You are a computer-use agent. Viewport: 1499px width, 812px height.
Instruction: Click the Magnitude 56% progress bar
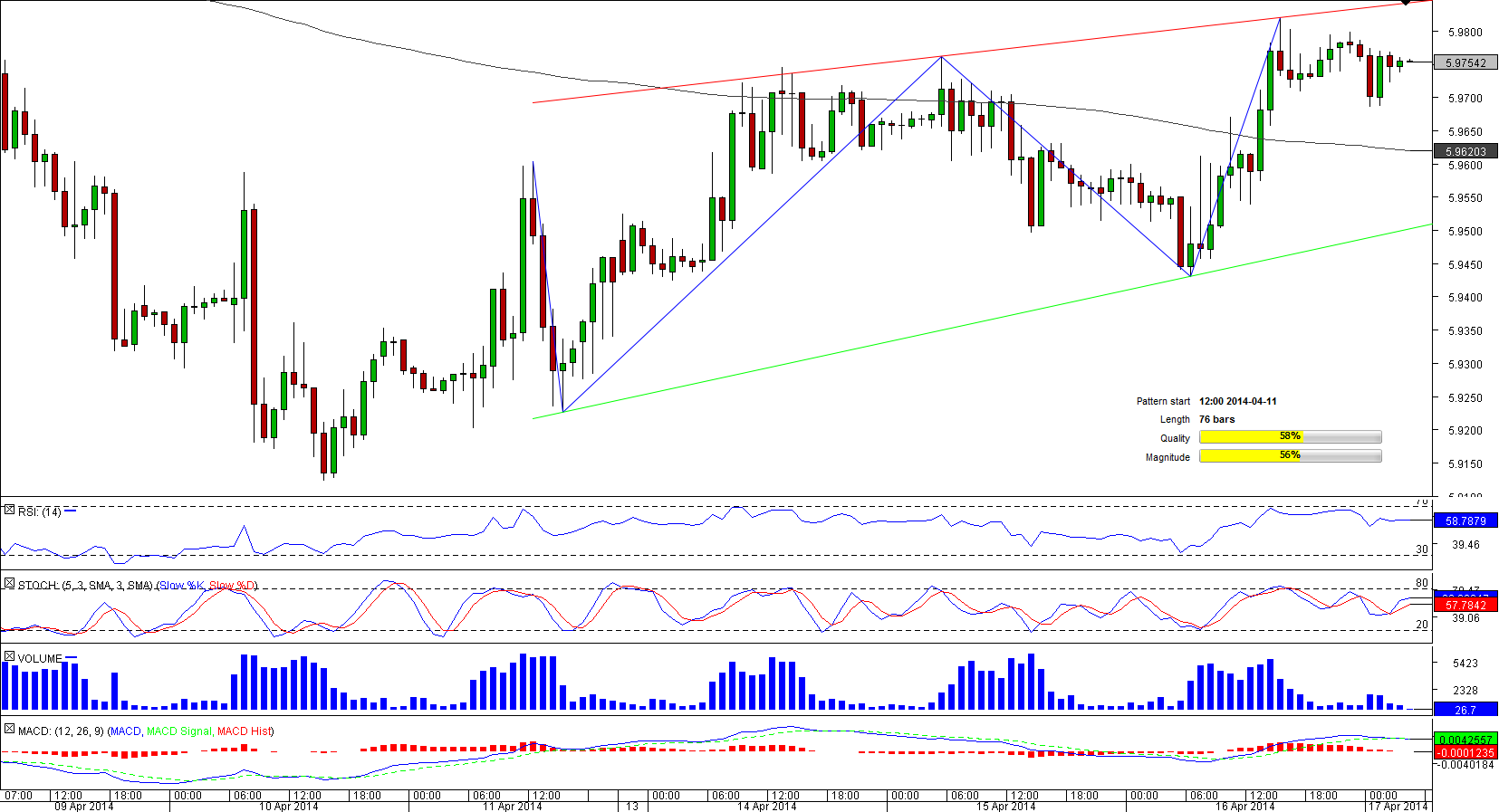tap(1290, 456)
